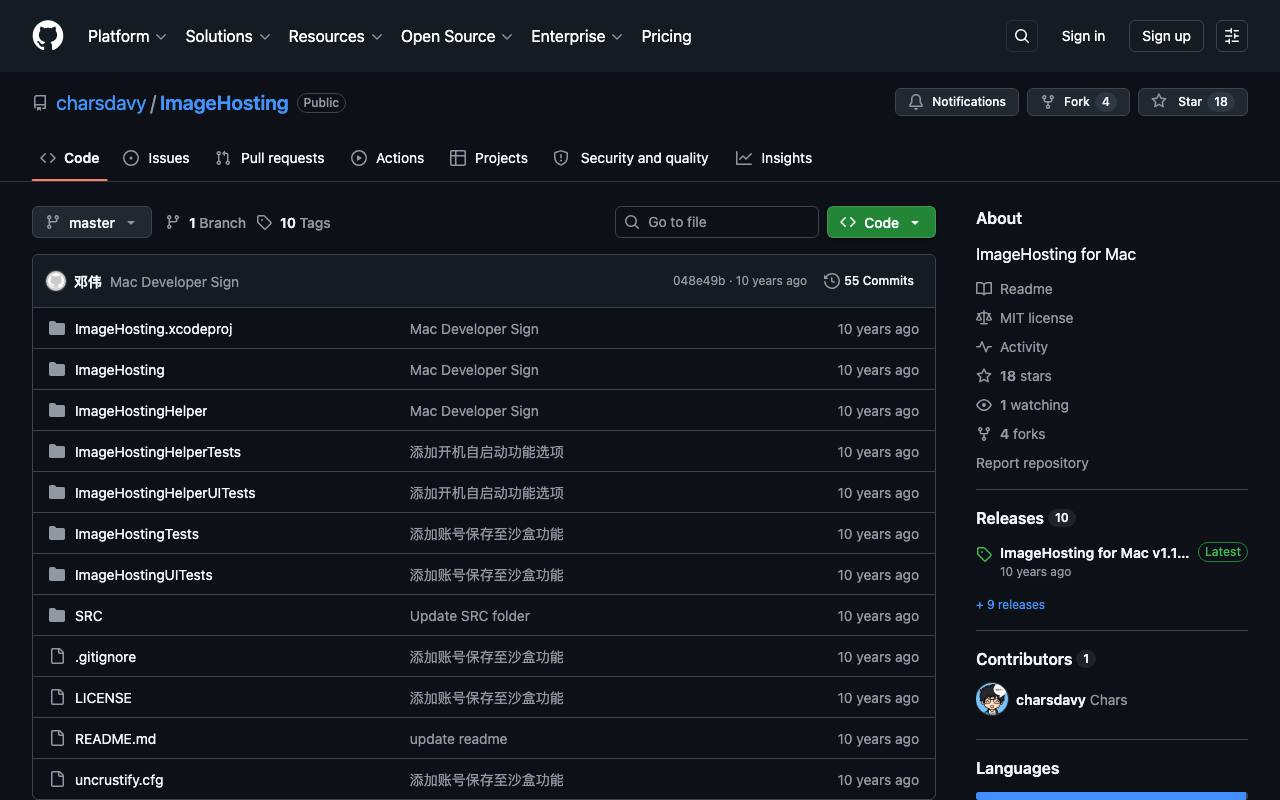
Task: Click the folder icon beside ImageHostingTests
Action: [57, 534]
